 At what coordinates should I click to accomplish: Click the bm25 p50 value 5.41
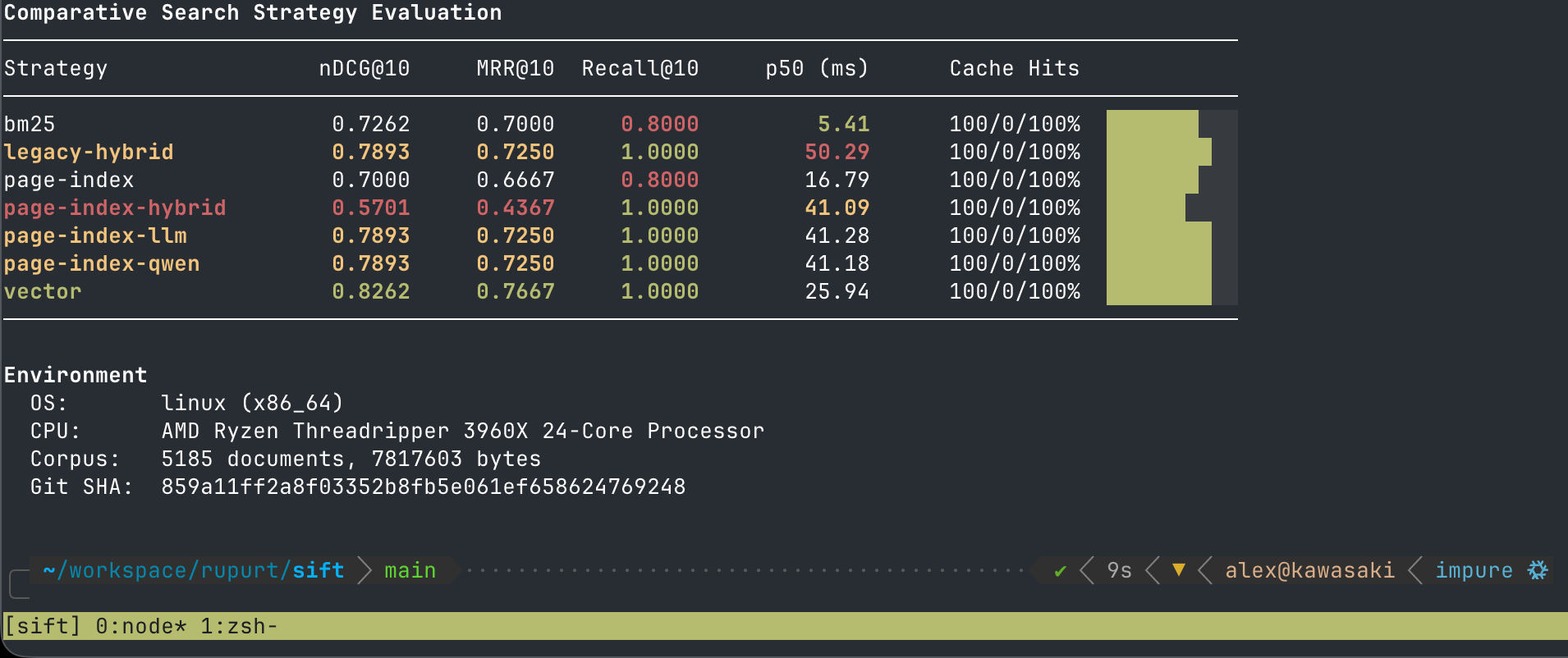click(x=843, y=124)
